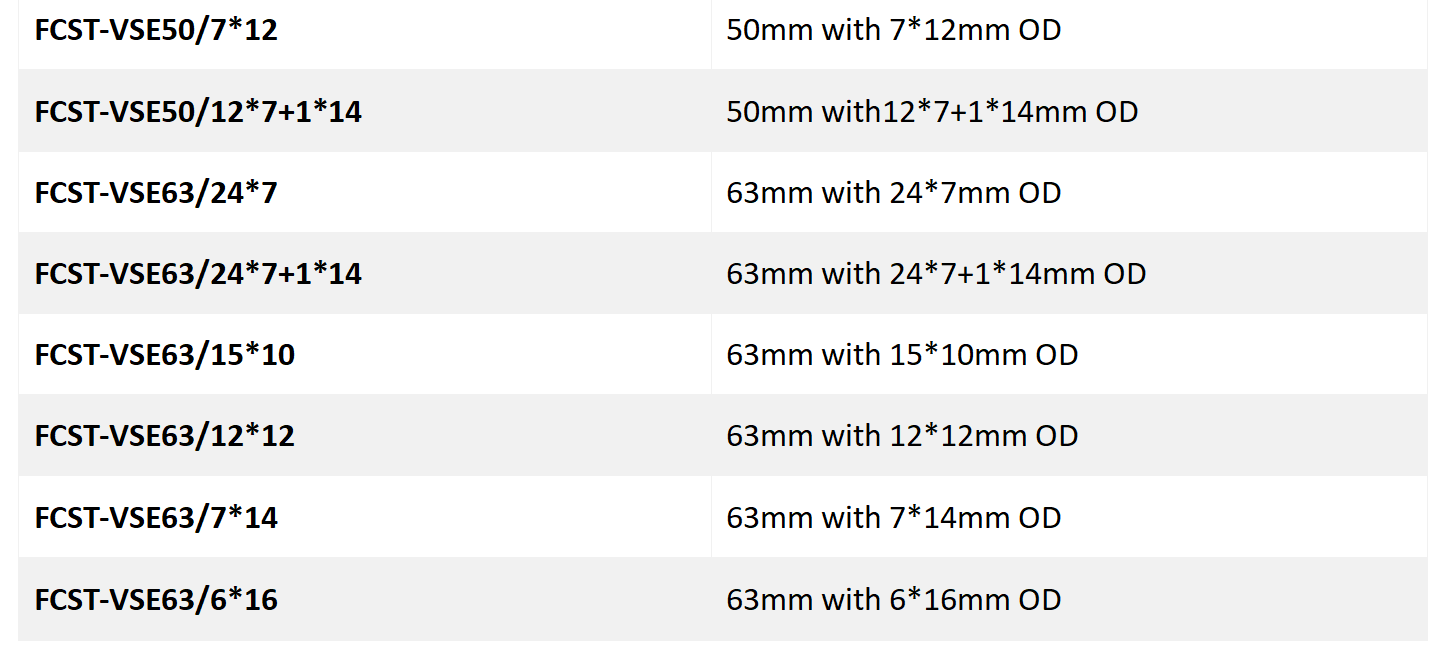Select the 63mm with 7*14mm OD cell
1450x662 pixels.
893,518
